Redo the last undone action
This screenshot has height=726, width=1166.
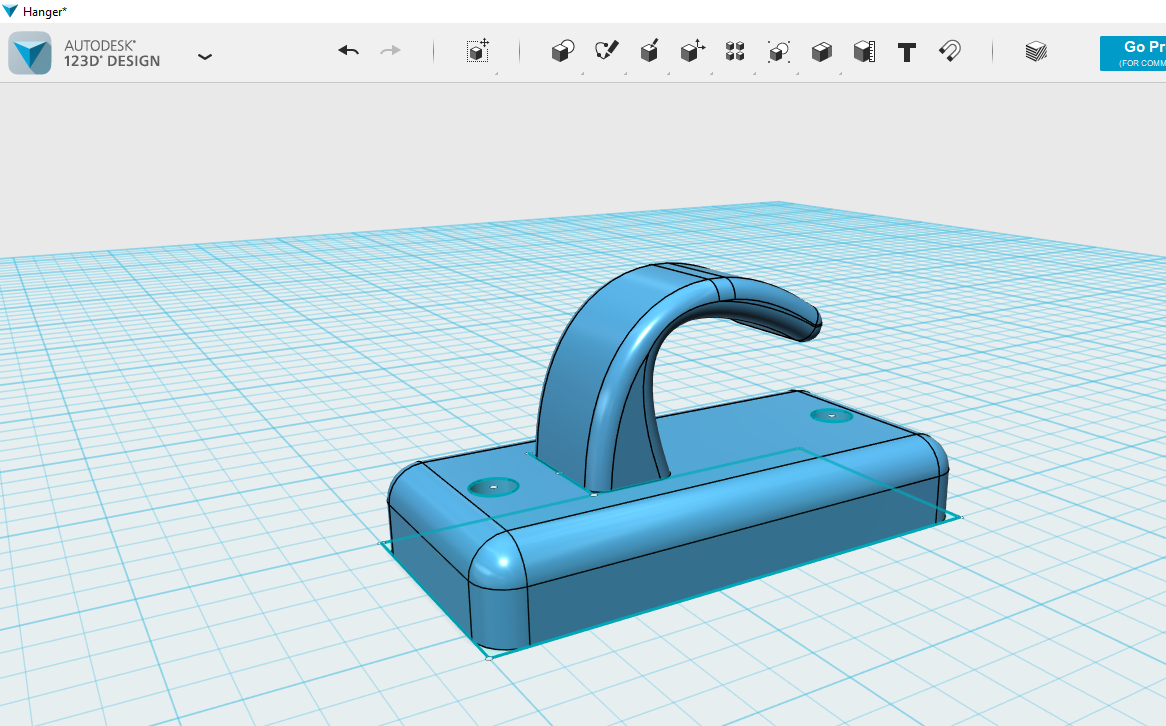click(x=390, y=51)
